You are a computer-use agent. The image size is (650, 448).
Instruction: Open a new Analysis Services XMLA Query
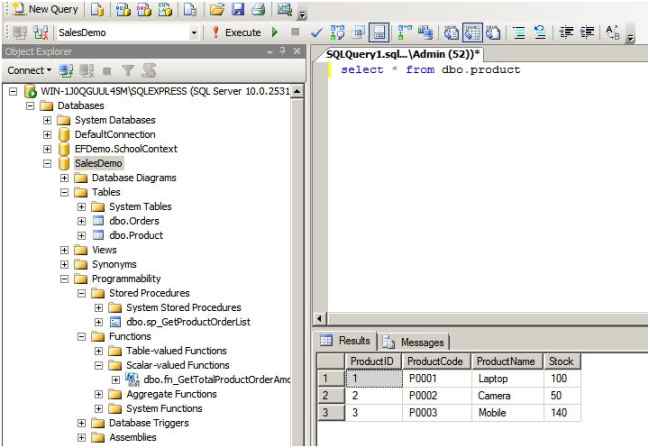point(165,9)
